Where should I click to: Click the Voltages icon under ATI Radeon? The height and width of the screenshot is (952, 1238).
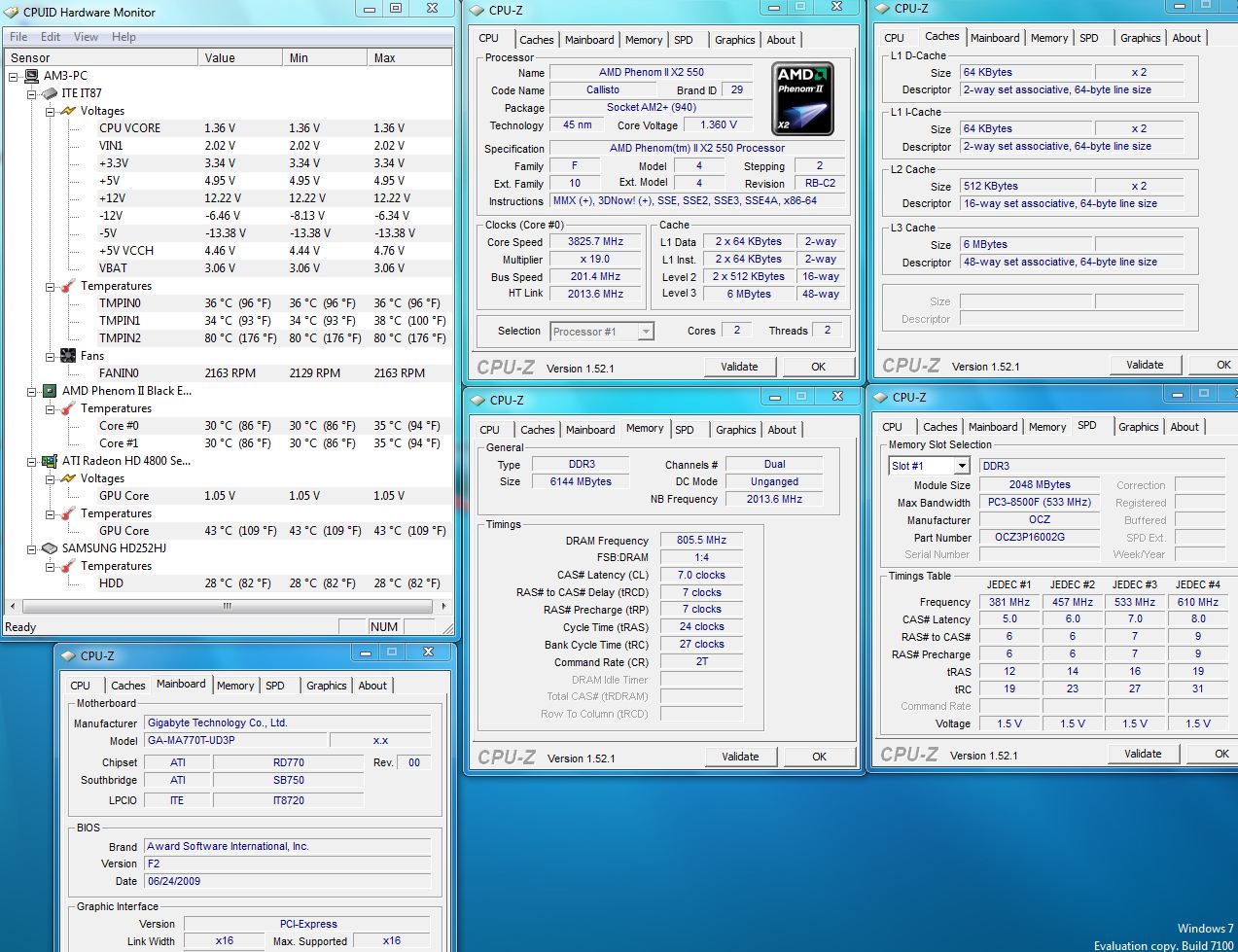[x=68, y=478]
